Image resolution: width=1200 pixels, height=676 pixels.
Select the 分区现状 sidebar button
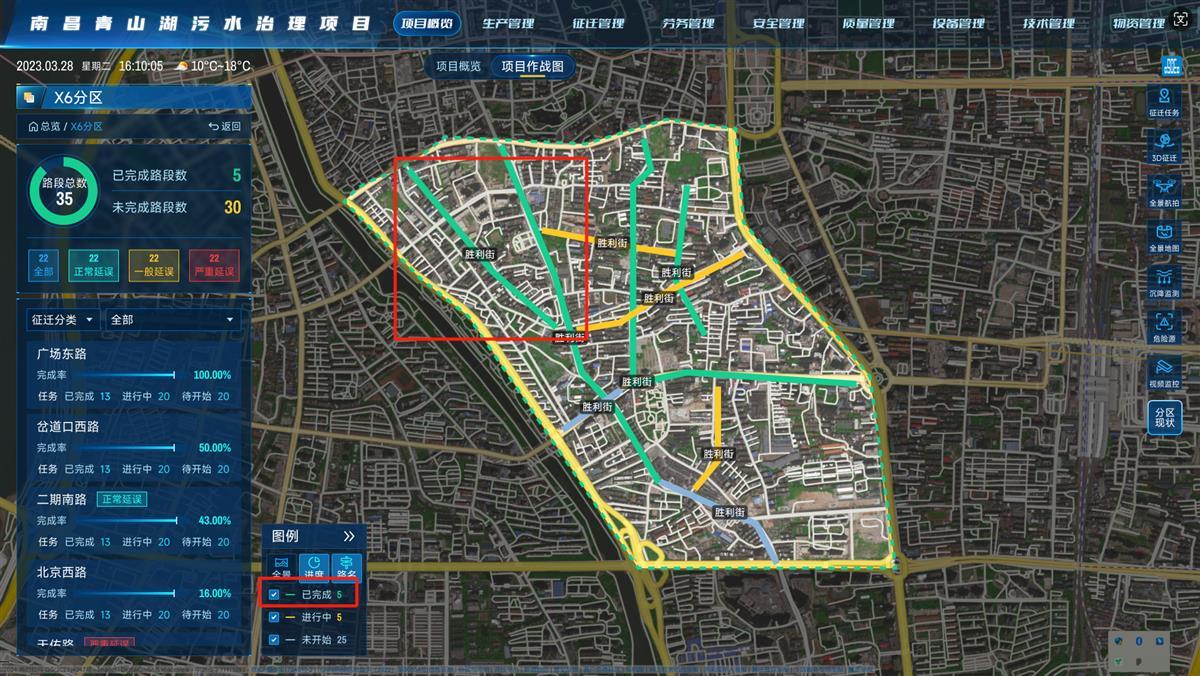pos(1165,418)
